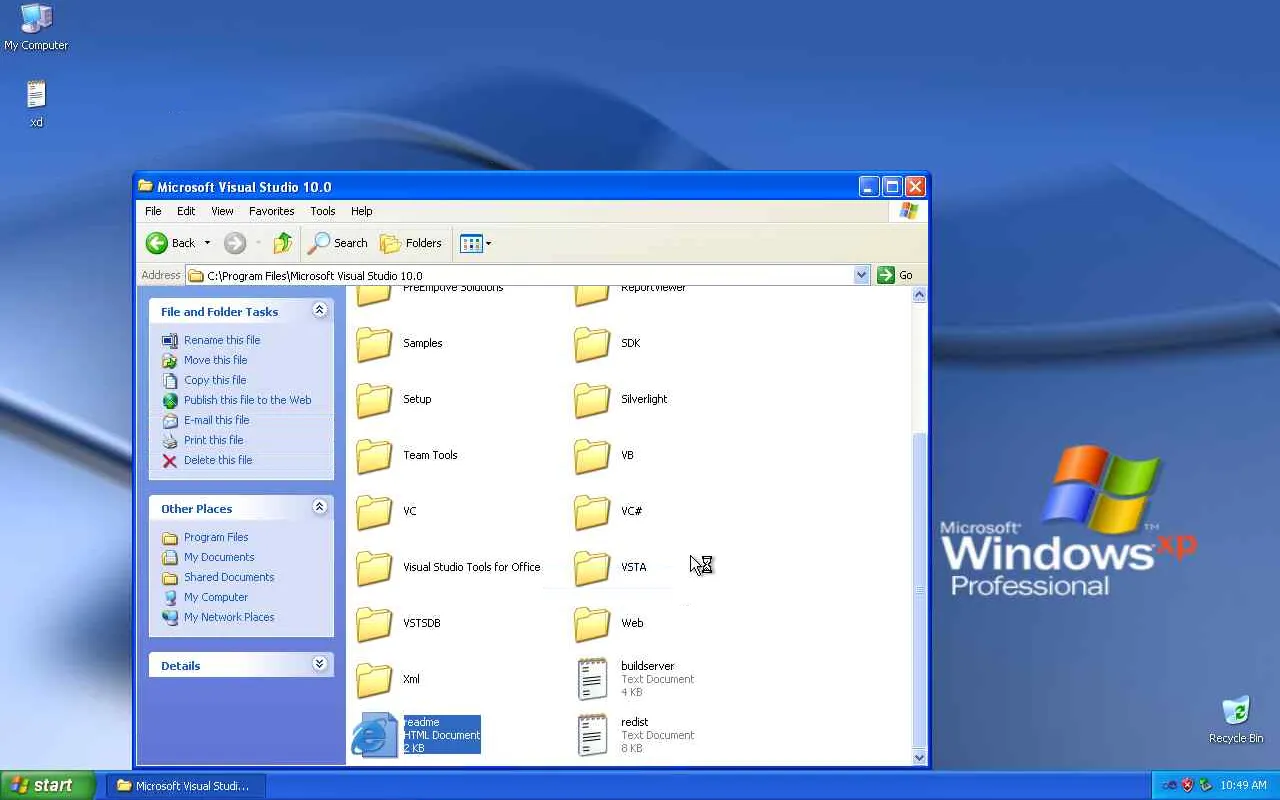
Task: Open the Views button menu
Action: pos(475,243)
